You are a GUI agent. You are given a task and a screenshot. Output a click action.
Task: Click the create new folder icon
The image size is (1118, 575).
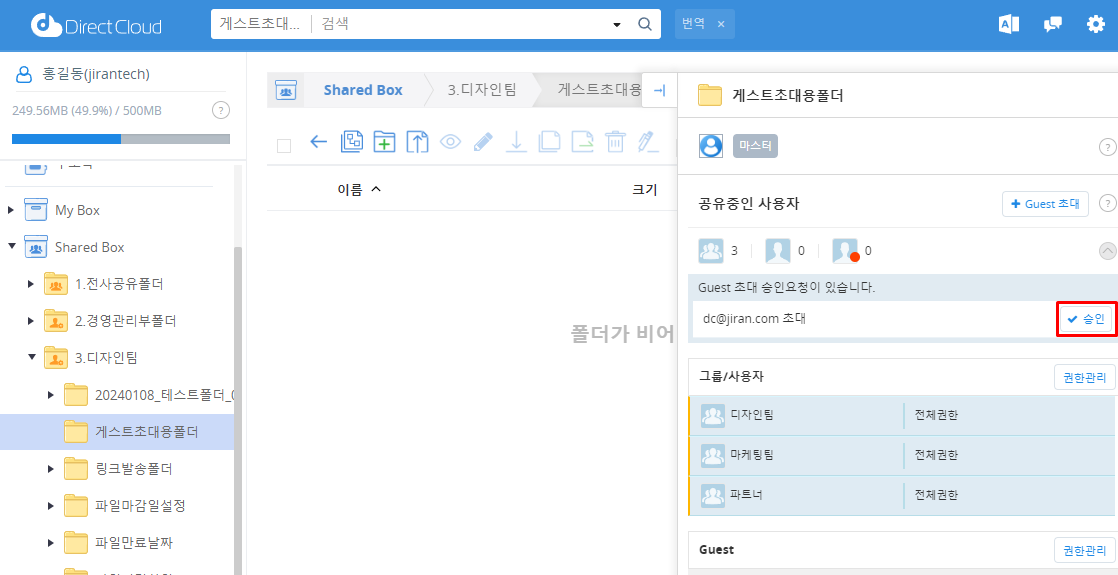click(x=384, y=142)
